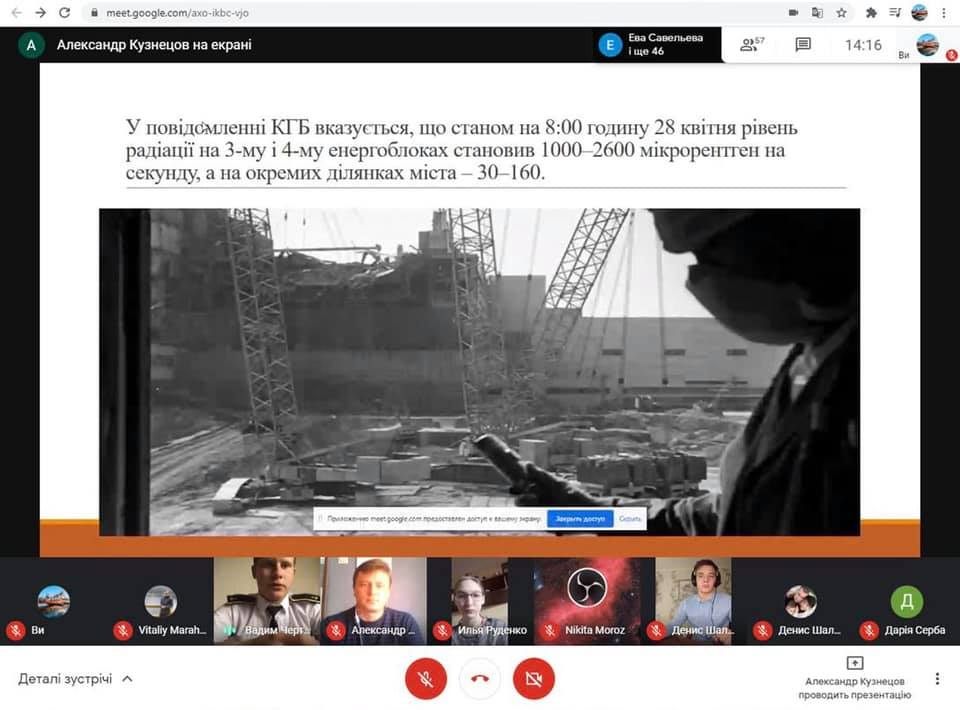Click the address bar with meet.google.com URL

[x=400, y=13]
